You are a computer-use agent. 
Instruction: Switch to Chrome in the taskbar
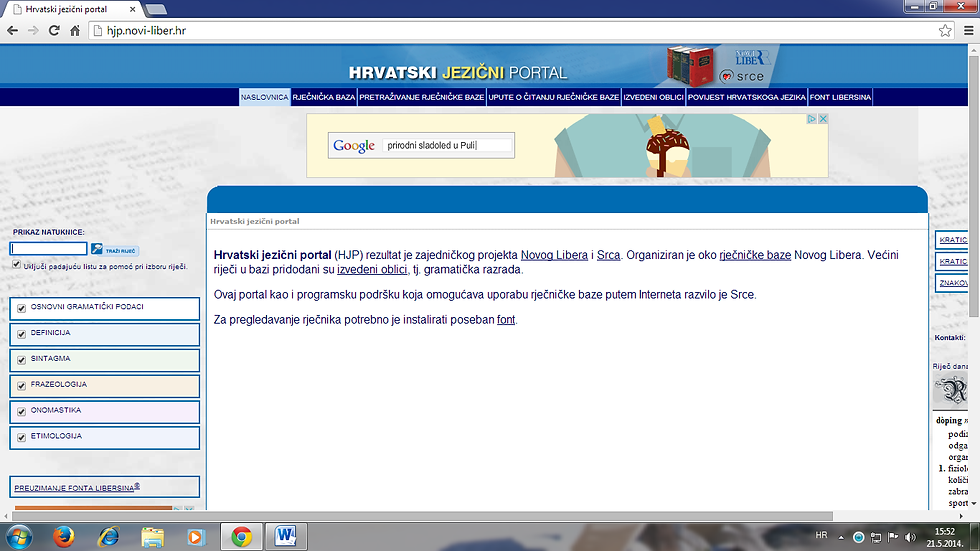coord(241,537)
